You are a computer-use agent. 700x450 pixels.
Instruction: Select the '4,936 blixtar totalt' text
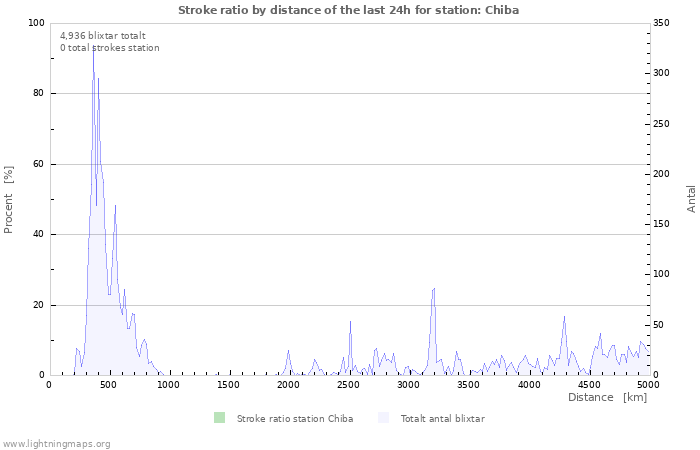click(103, 35)
